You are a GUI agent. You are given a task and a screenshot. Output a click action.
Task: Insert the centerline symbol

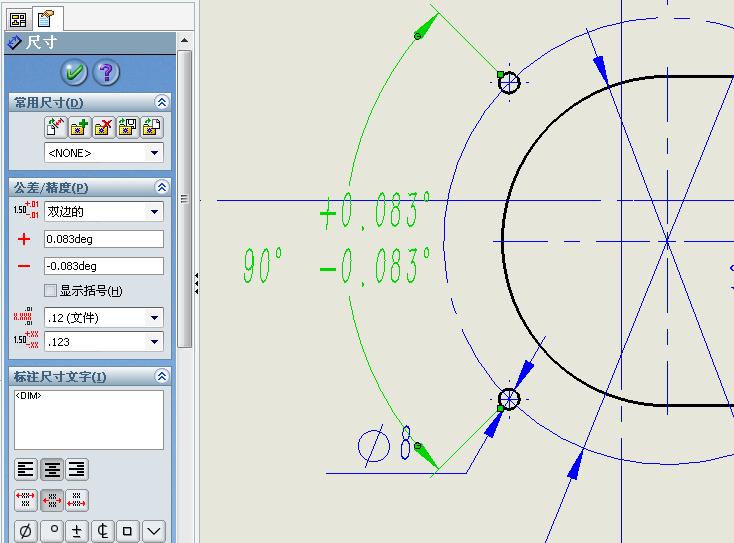click(x=103, y=531)
